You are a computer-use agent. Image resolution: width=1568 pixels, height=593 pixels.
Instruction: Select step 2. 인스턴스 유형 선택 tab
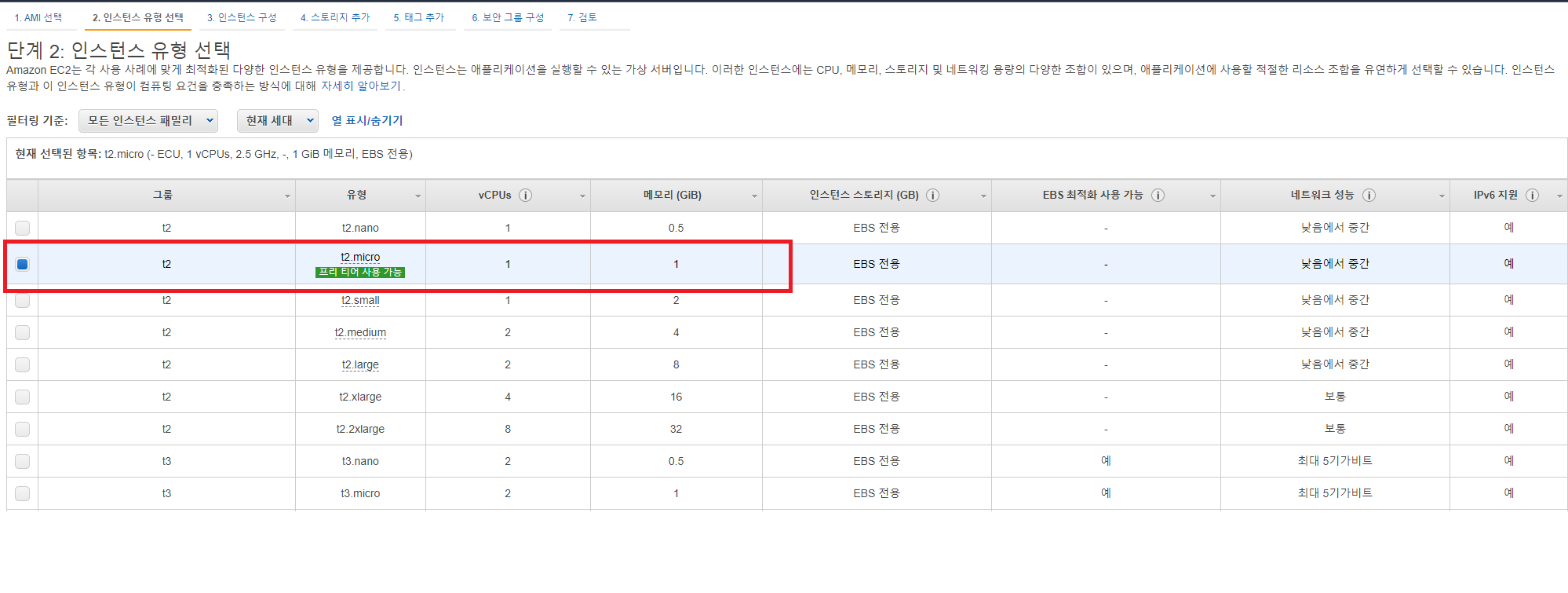138,17
